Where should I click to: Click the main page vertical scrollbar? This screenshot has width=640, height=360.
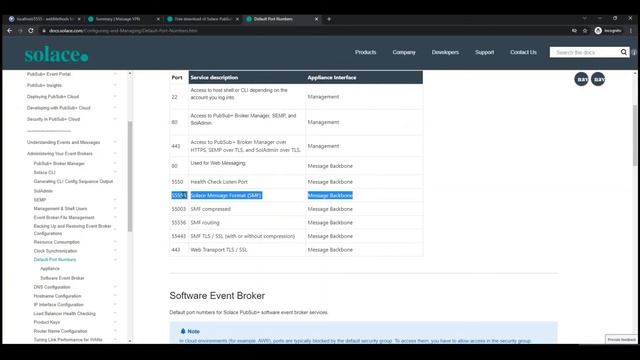(635, 136)
